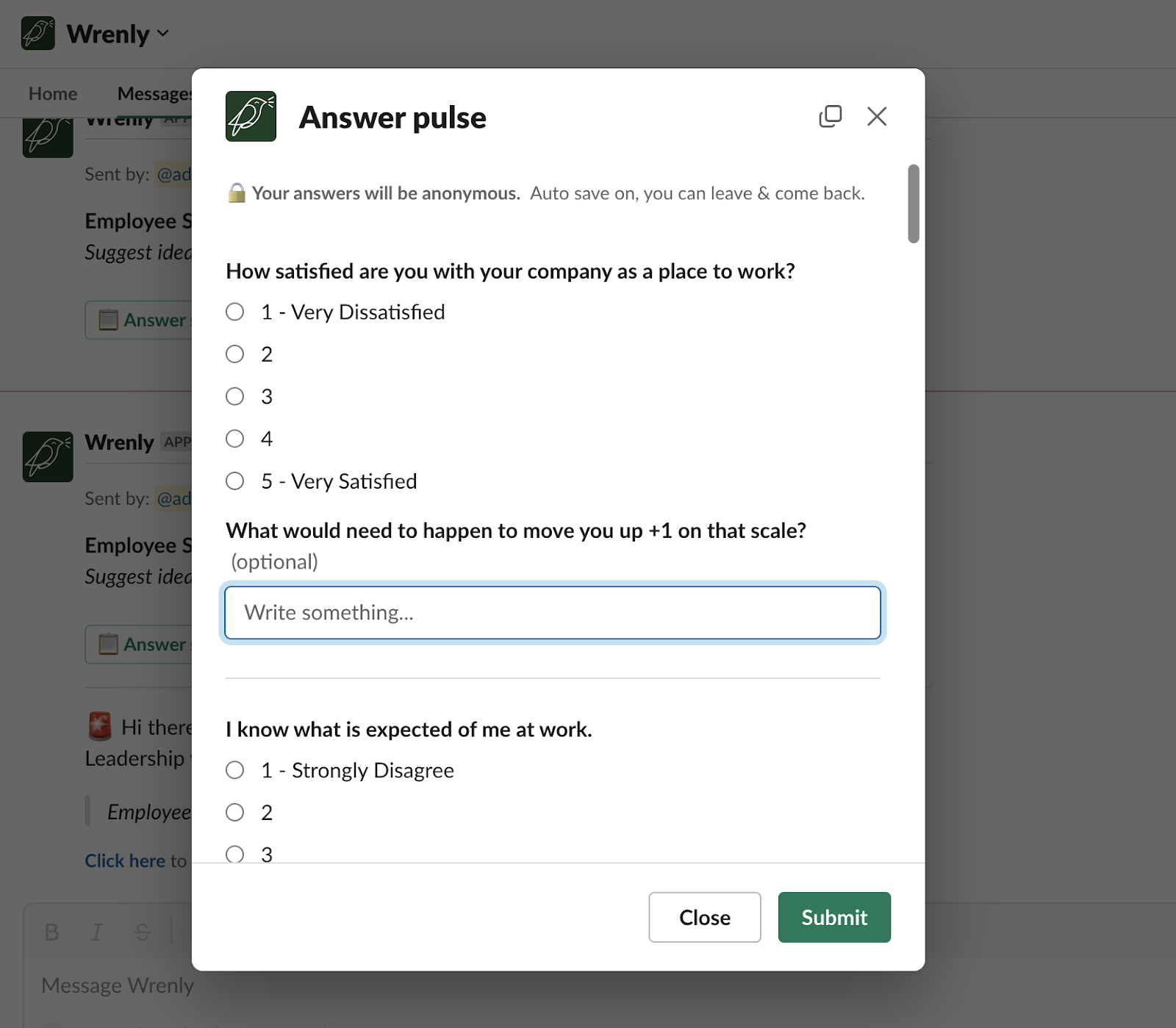Image resolution: width=1176 pixels, height=1028 pixels.
Task: Select 1 - Very Dissatisfied radio option
Action: coord(234,312)
